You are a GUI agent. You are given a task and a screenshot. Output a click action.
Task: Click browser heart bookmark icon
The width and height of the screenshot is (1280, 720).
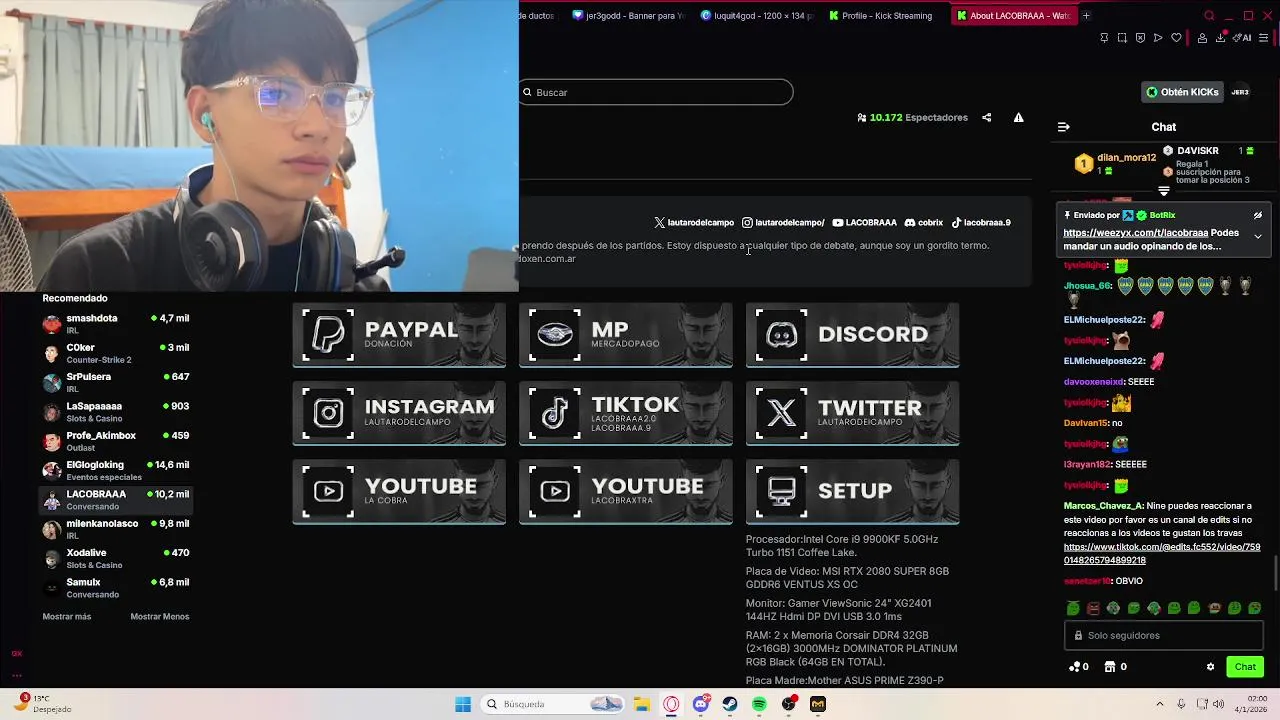click(x=1177, y=38)
